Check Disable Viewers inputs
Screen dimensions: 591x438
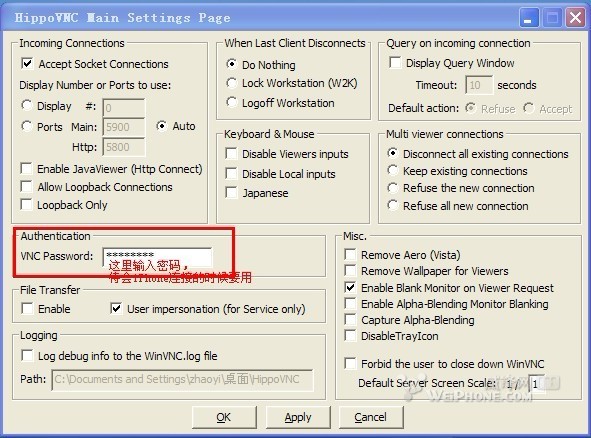pyautogui.click(x=231, y=154)
